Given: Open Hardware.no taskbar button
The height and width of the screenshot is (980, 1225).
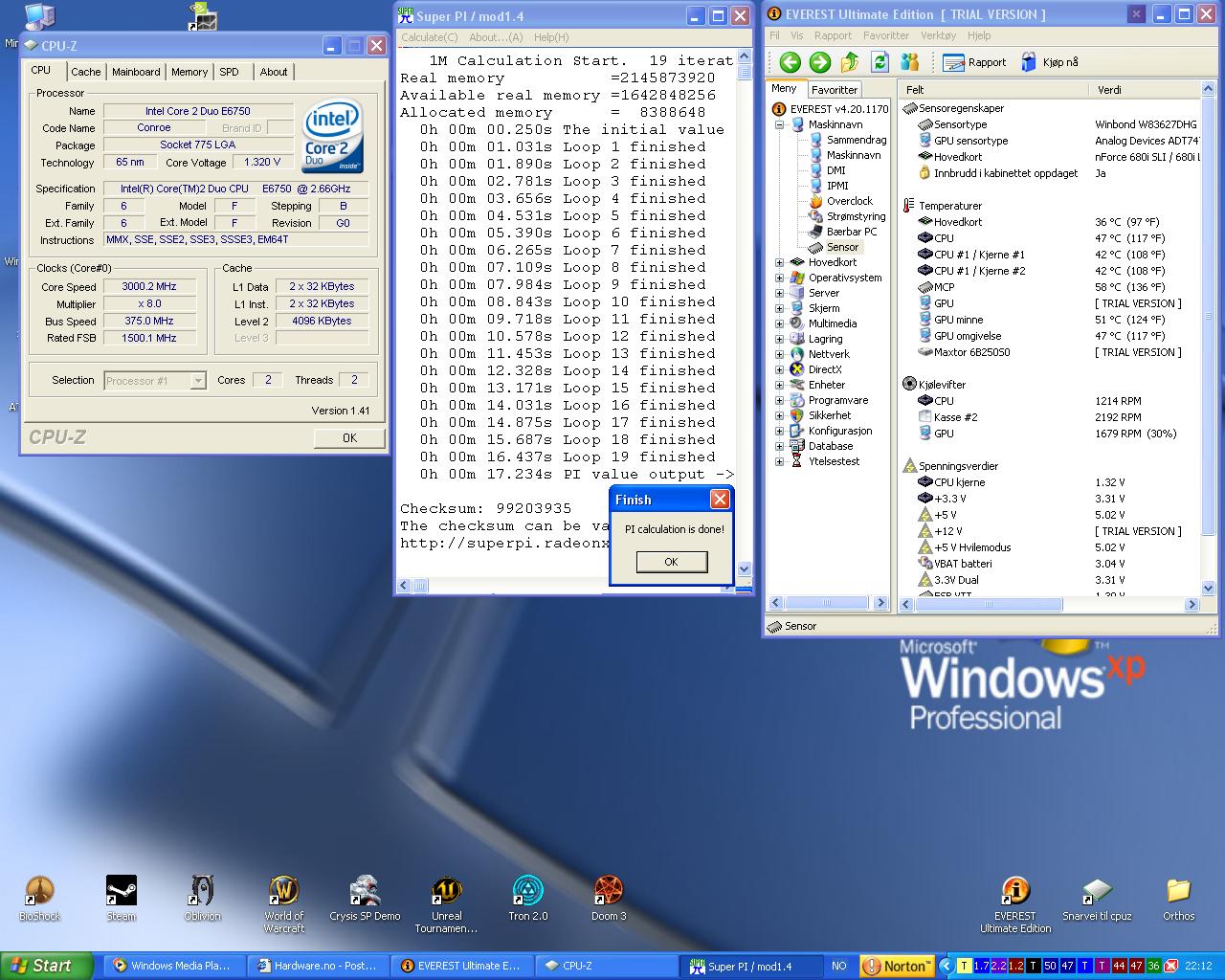Looking at the screenshot, I should coord(319,966).
